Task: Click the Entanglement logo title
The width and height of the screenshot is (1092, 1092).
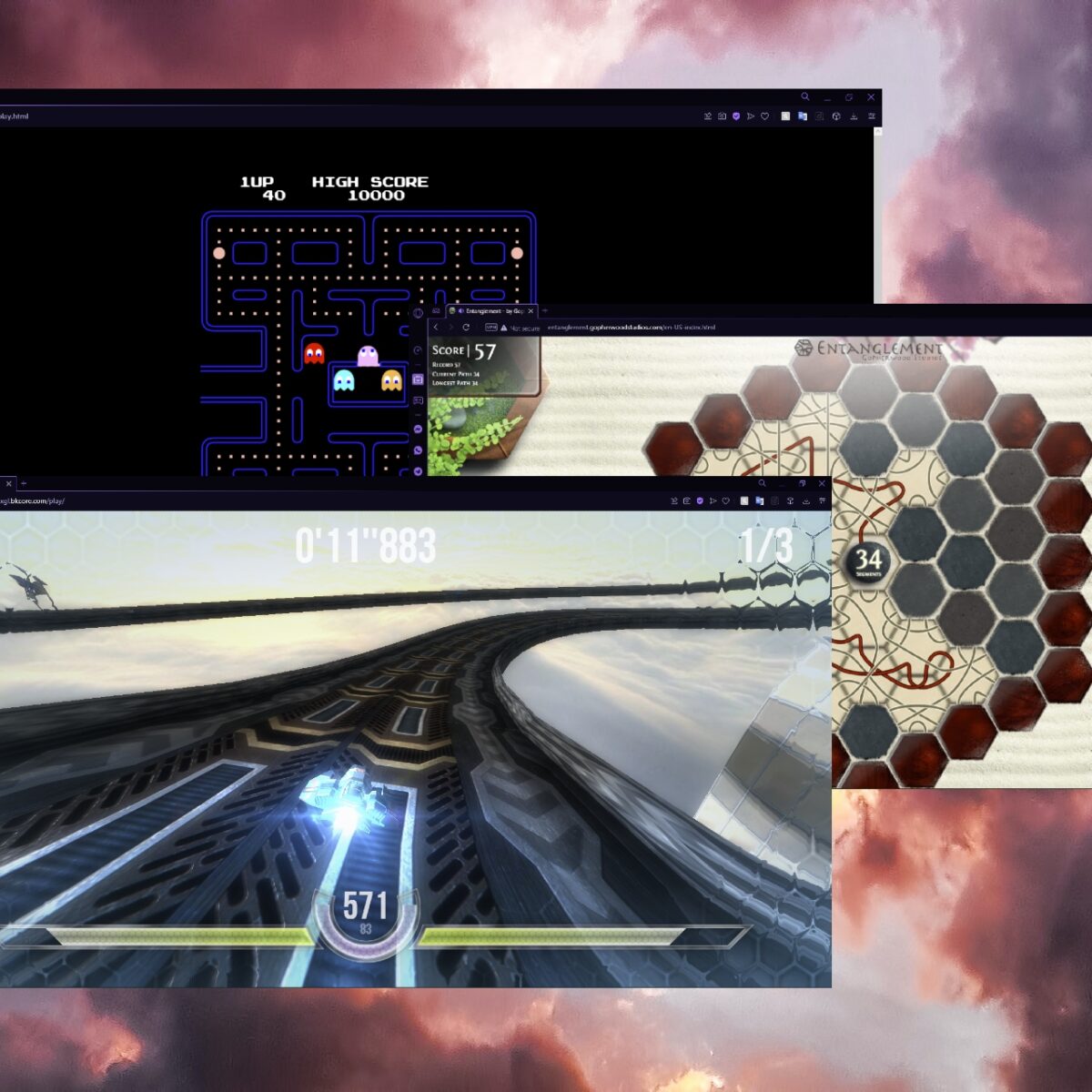Action: (x=868, y=349)
